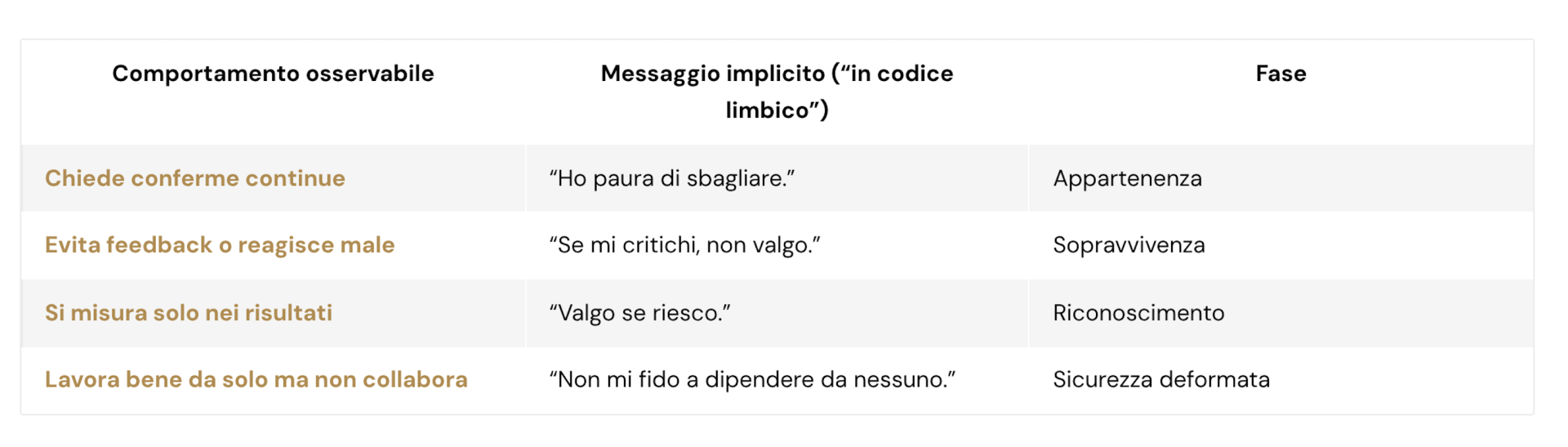The width and height of the screenshot is (1568, 447).
Task: Click the quote "Ho paura di sbagliare."
Action: click(x=671, y=178)
